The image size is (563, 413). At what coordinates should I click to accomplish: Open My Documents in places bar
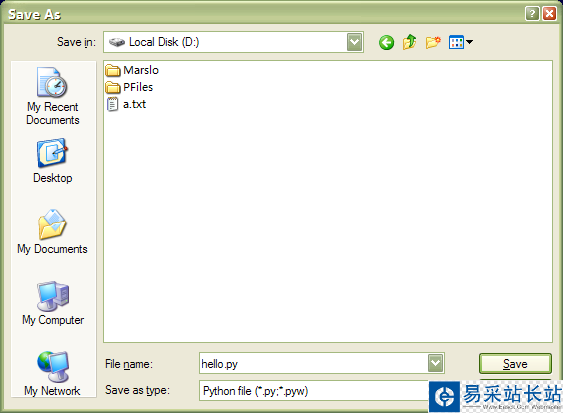(53, 232)
